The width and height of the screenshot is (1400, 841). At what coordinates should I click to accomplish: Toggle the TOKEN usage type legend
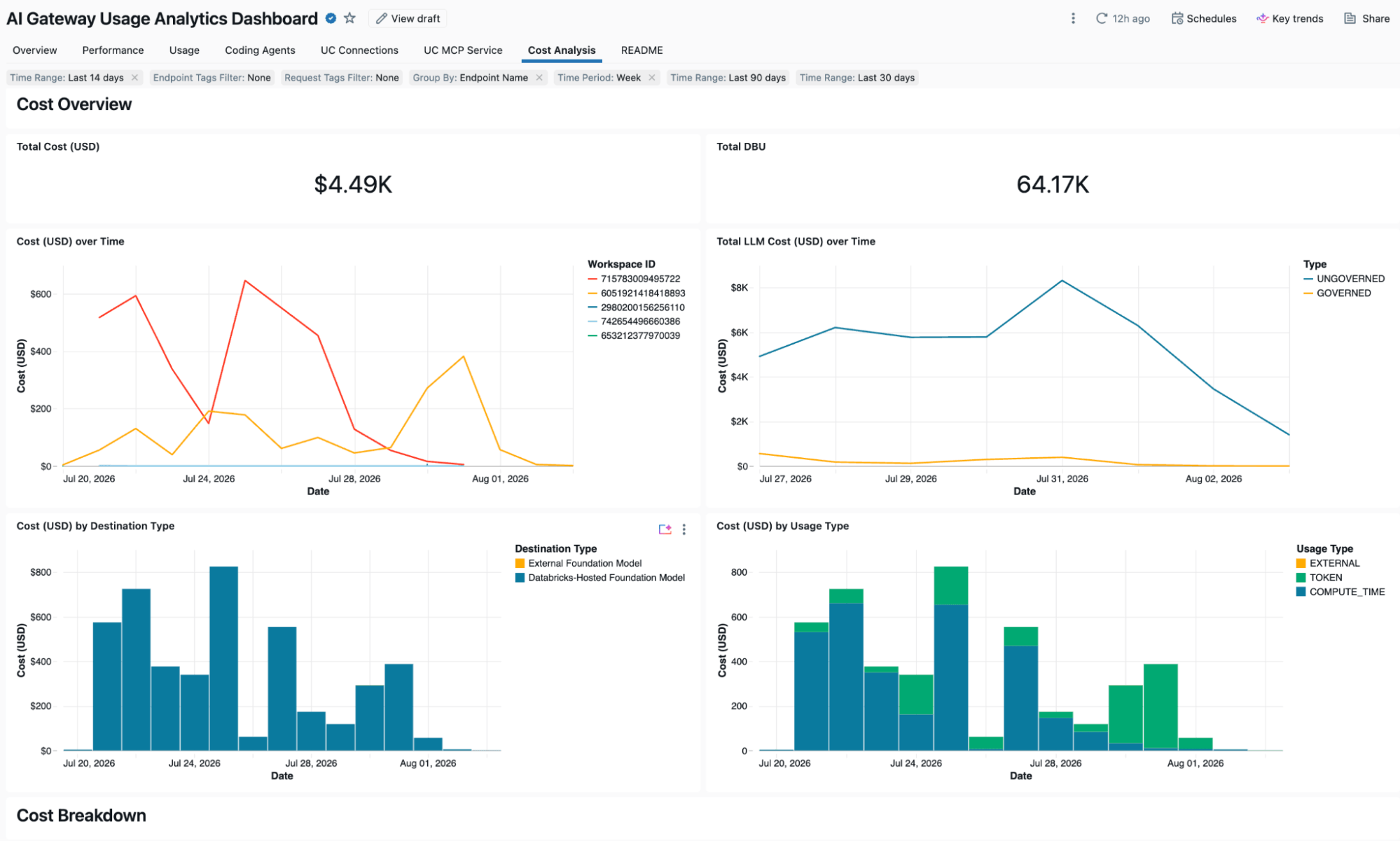[1319, 578]
